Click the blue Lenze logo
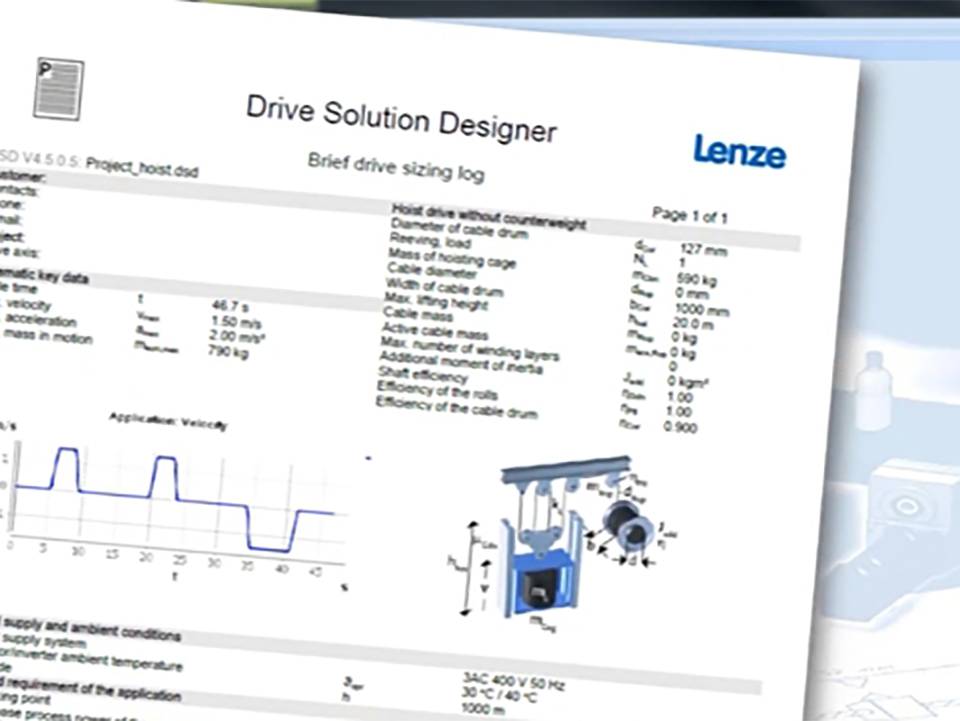The image size is (960, 721). (740, 152)
